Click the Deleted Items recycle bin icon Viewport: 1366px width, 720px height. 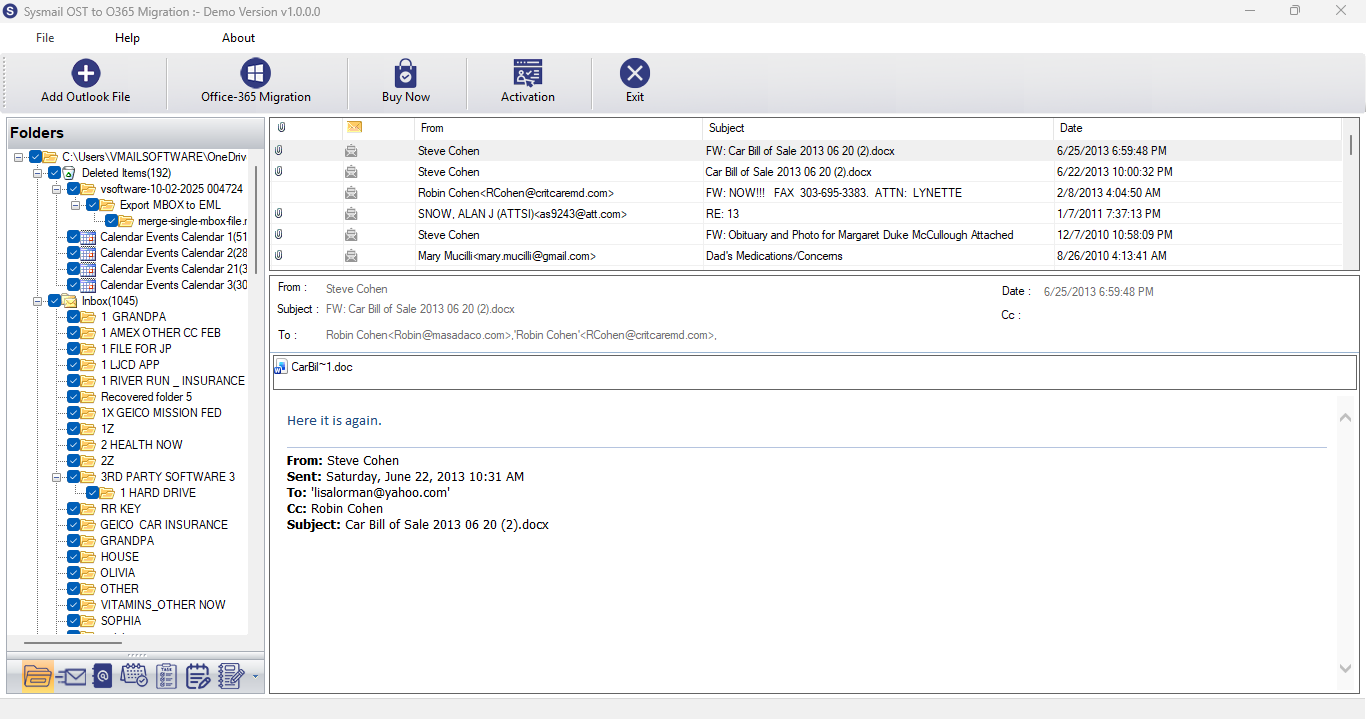click(70, 173)
